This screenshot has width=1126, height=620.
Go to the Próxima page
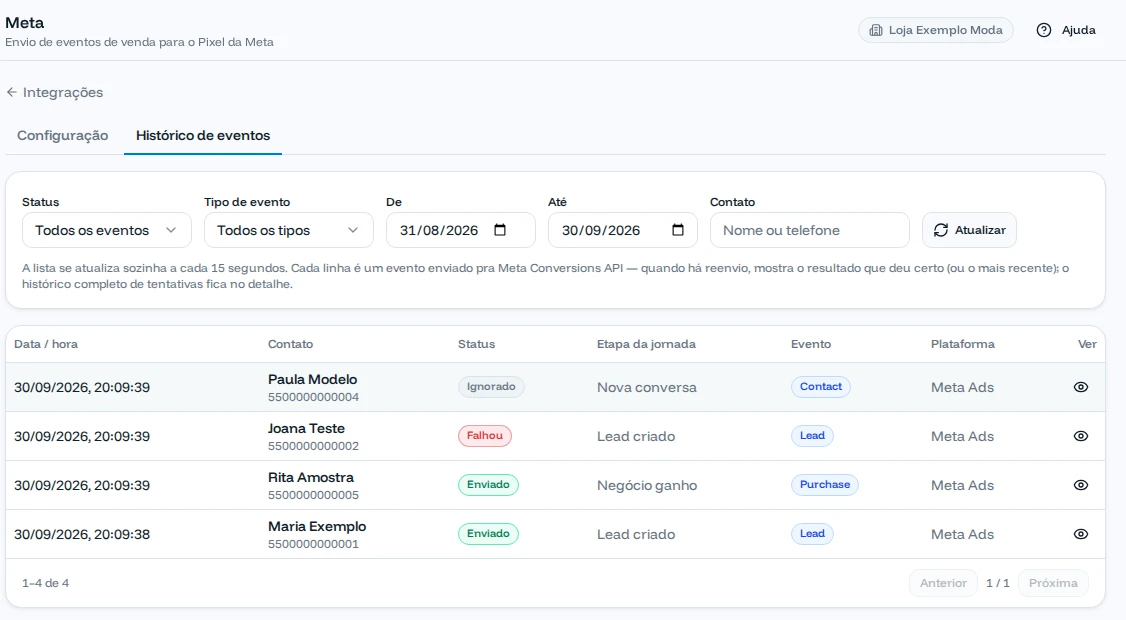pyautogui.click(x=1053, y=583)
